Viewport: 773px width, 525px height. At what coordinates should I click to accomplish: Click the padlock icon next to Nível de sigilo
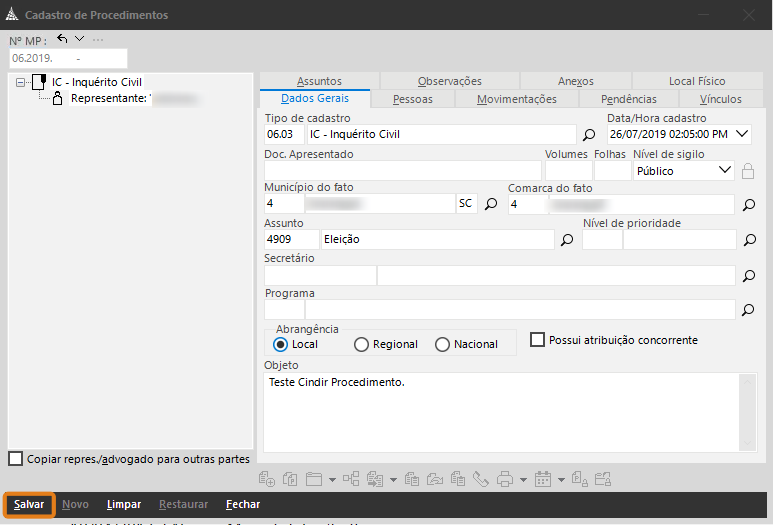coord(748,171)
